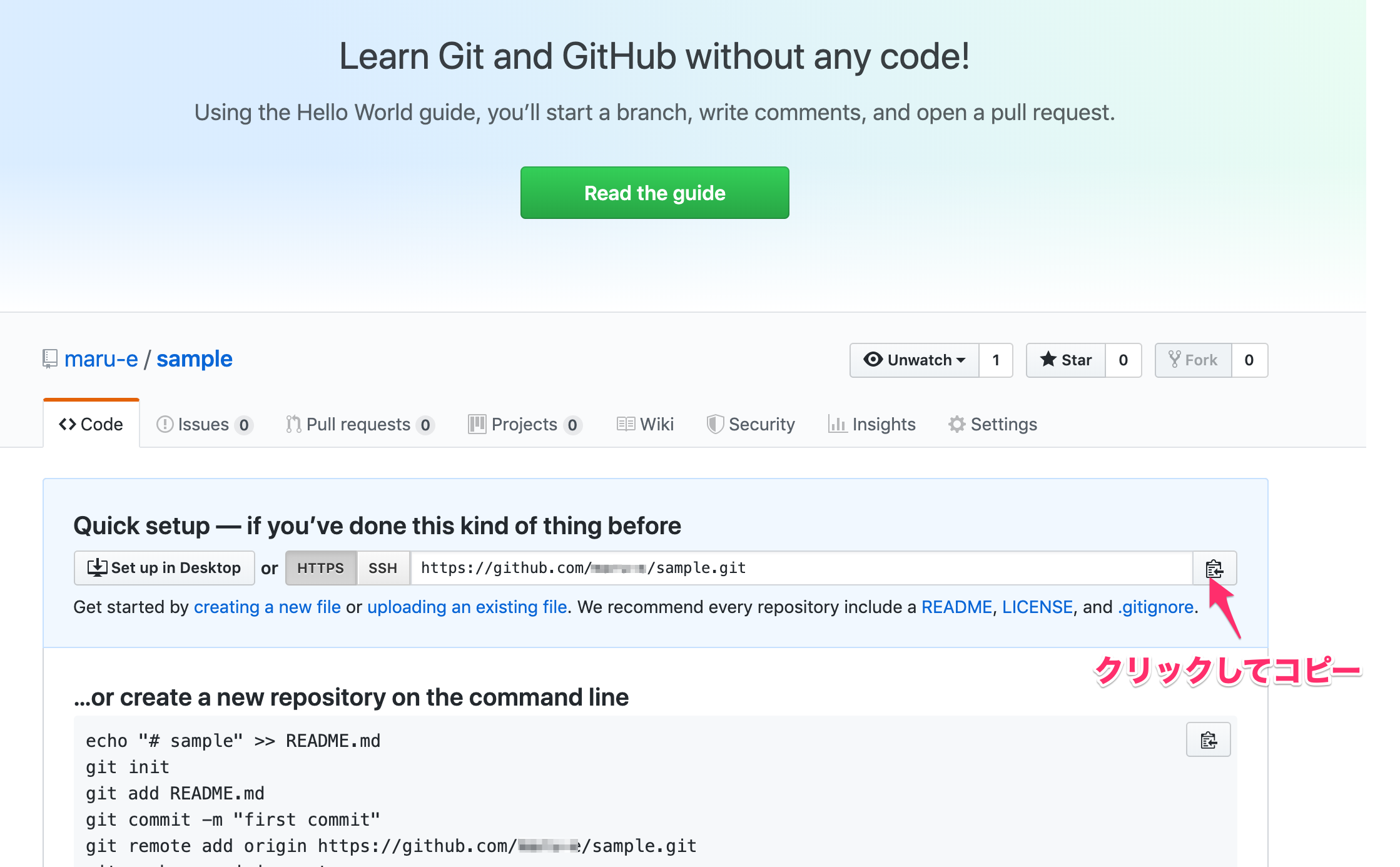Open the Insights graph tab
The width and height of the screenshot is (1400, 867).
pos(872,424)
